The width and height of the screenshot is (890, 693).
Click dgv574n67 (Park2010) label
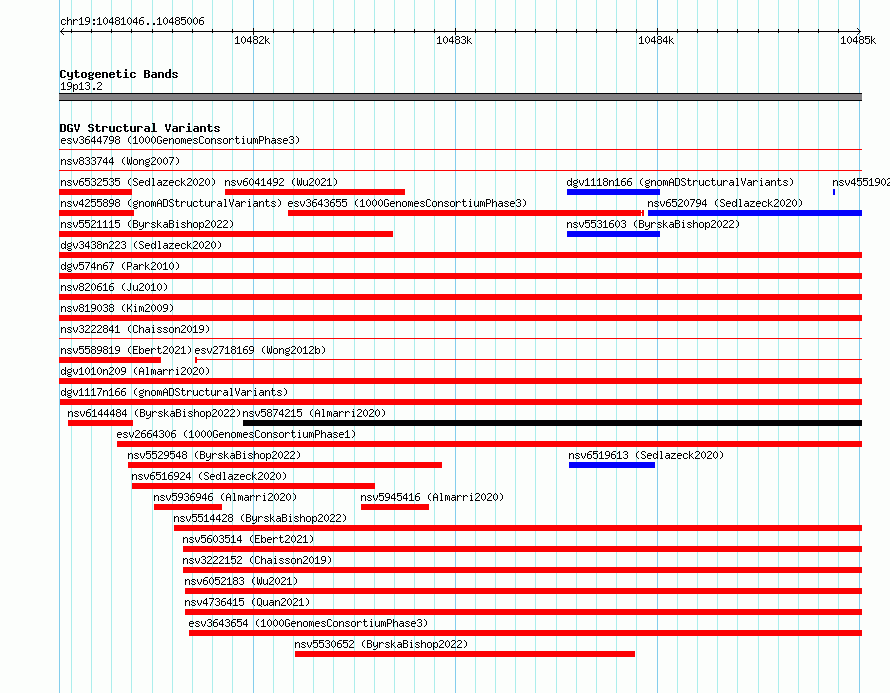click(120, 266)
